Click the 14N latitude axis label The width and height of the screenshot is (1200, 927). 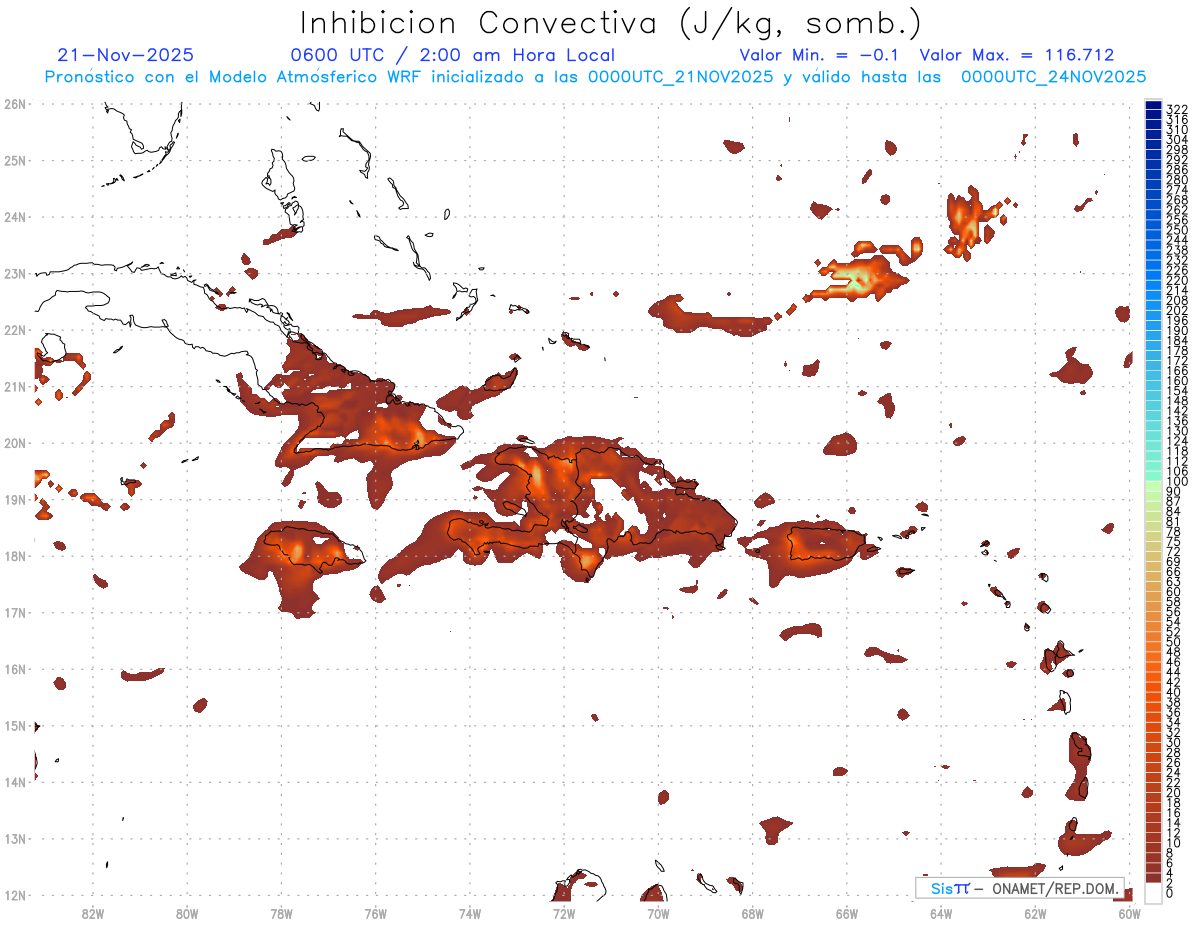coord(15,781)
